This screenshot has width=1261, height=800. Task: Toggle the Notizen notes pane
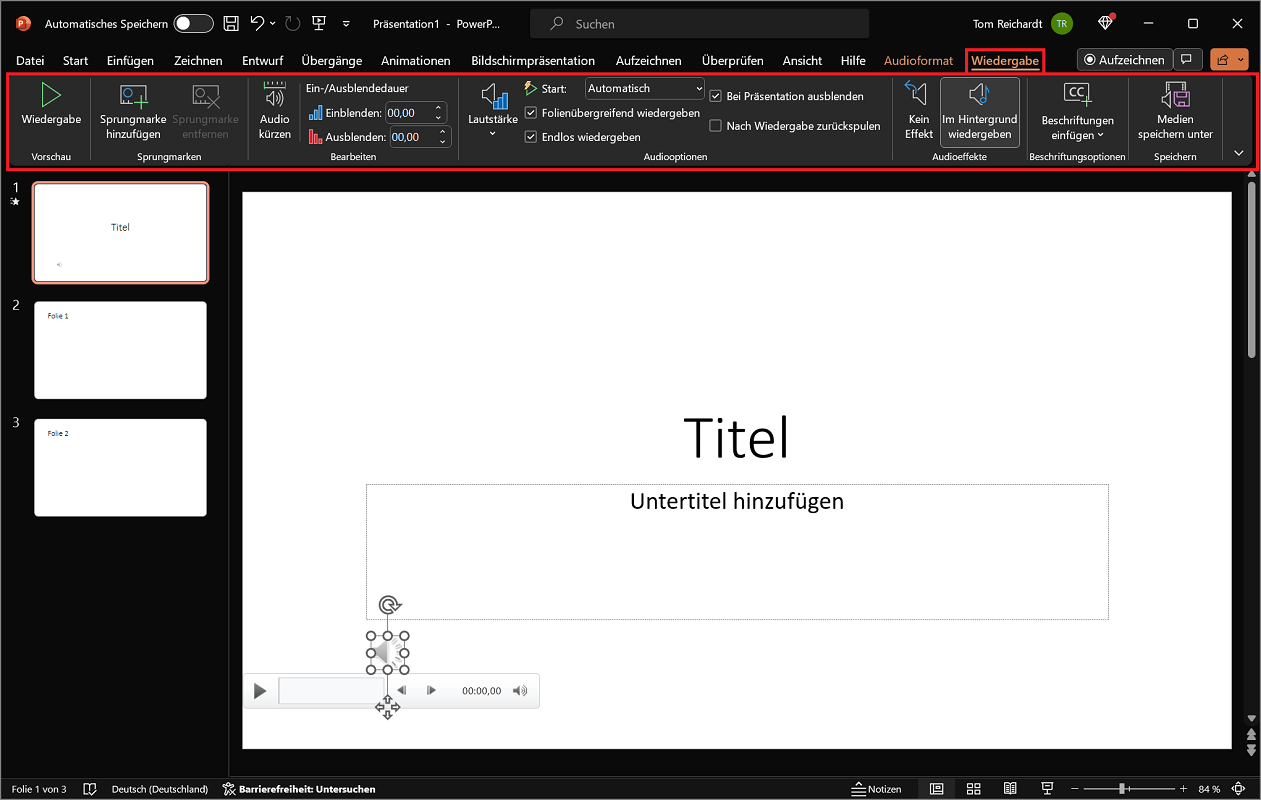click(x=876, y=789)
